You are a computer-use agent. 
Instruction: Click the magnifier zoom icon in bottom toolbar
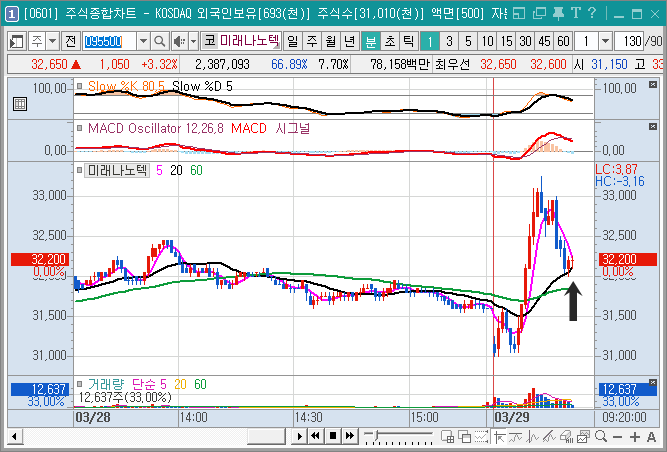pos(601,437)
